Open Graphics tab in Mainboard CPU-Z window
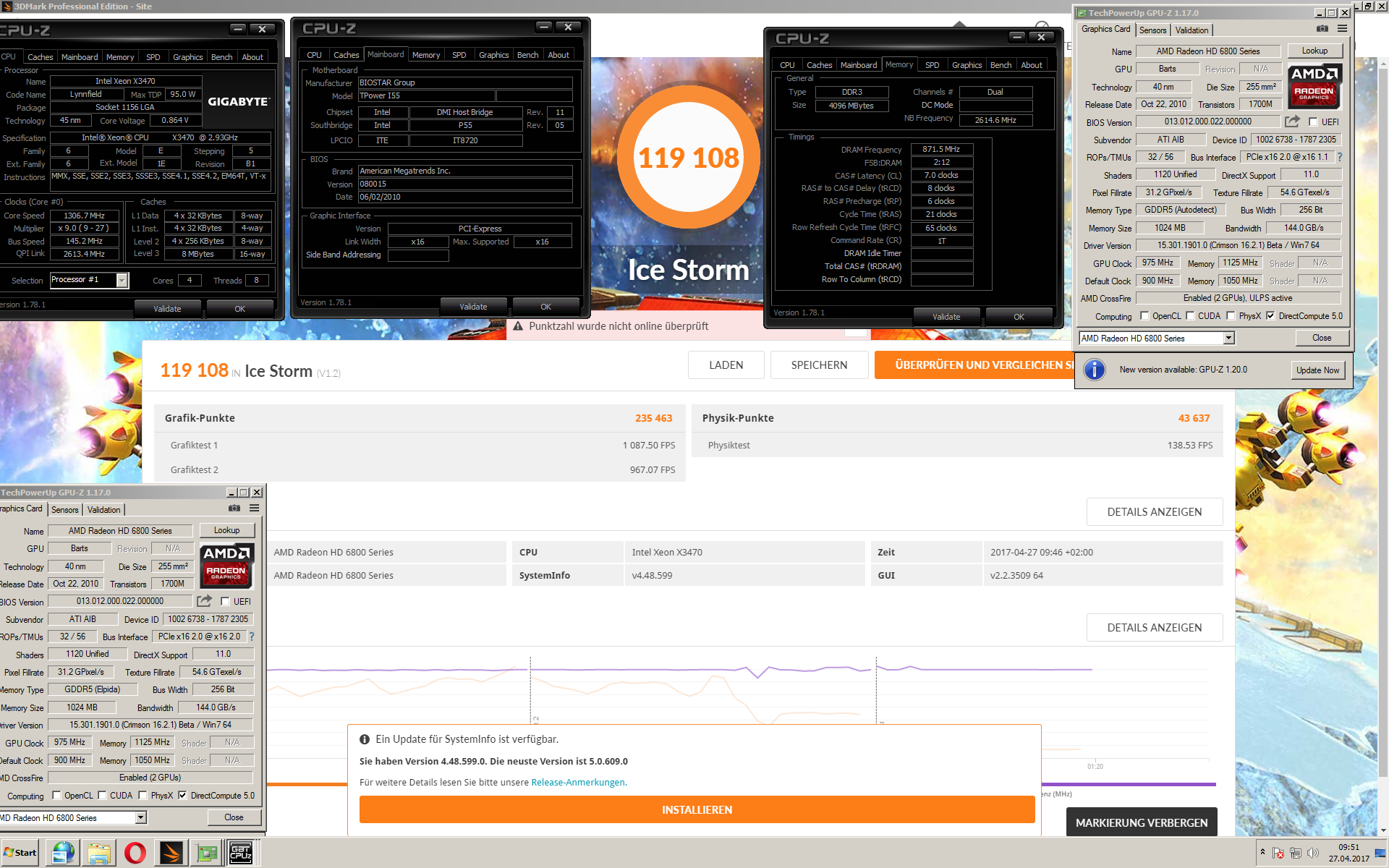 point(493,55)
